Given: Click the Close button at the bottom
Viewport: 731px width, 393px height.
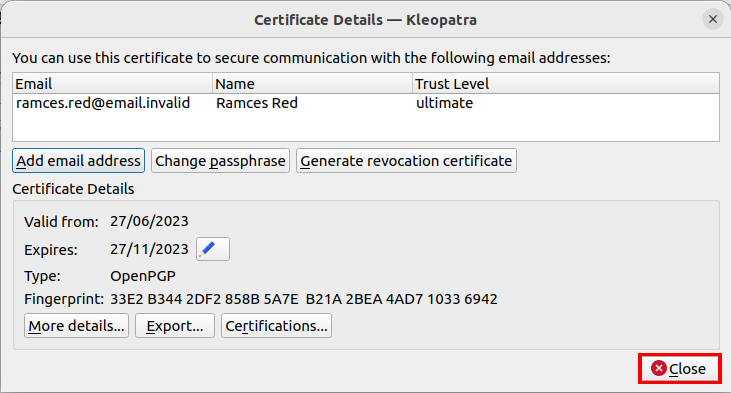Looking at the screenshot, I should (x=679, y=368).
